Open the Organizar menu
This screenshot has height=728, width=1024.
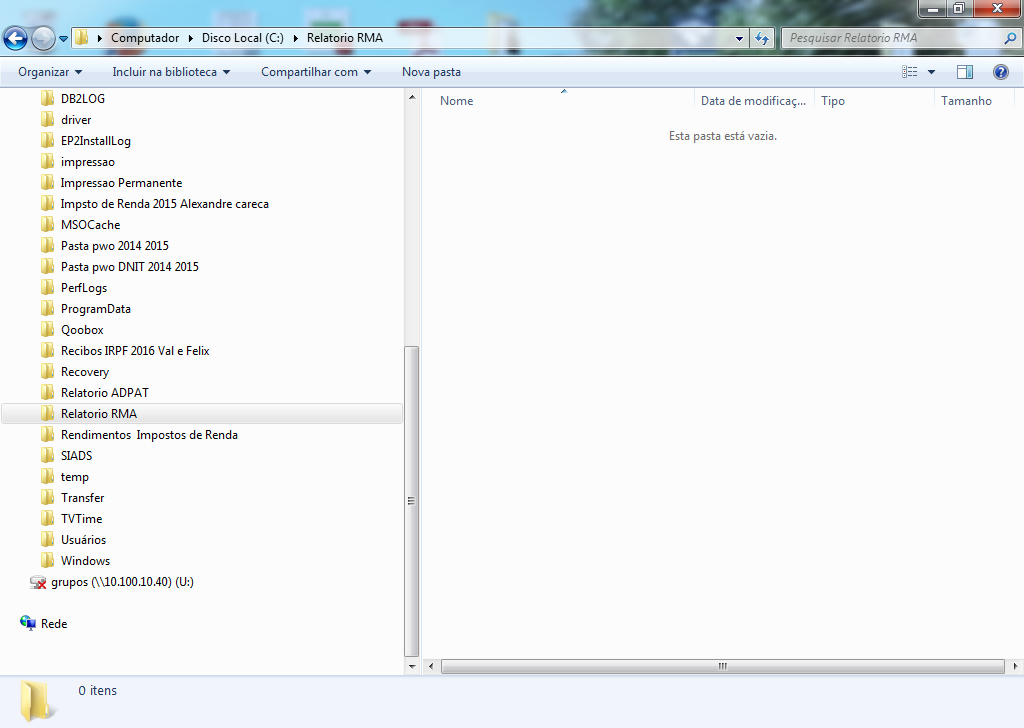pyautogui.click(x=50, y=72)
